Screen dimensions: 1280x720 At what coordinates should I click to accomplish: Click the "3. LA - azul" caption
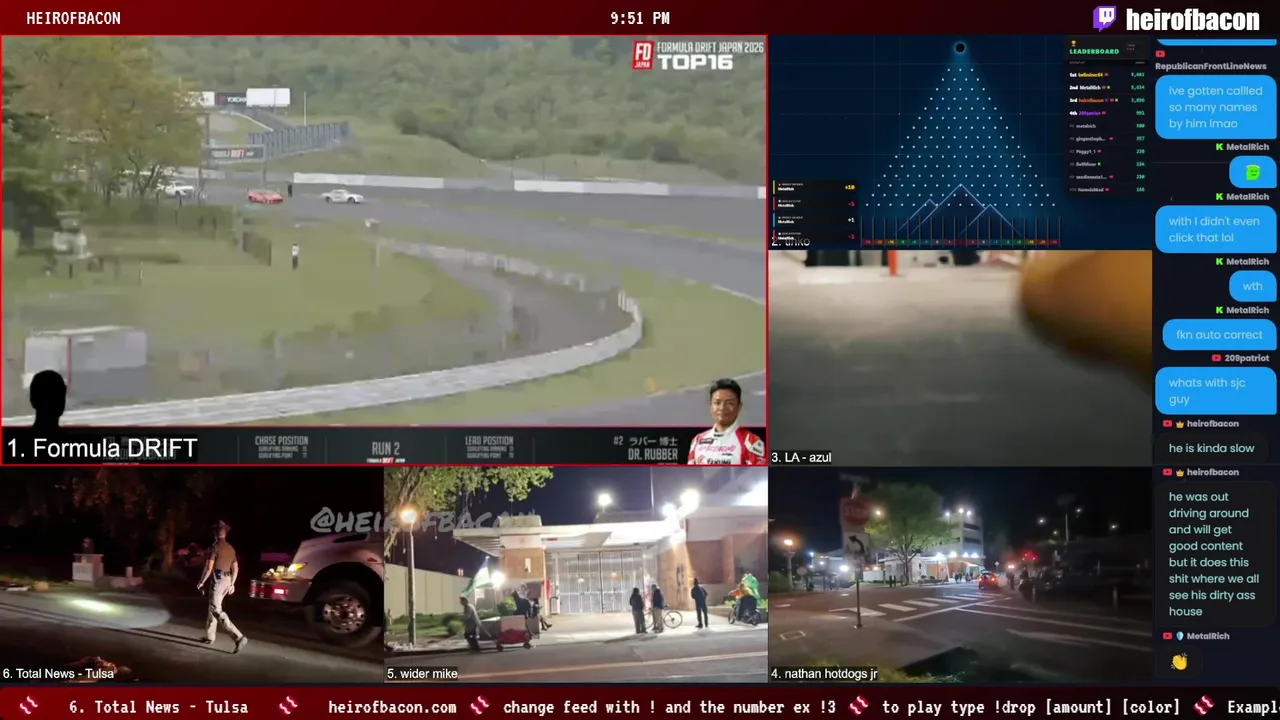801,458
